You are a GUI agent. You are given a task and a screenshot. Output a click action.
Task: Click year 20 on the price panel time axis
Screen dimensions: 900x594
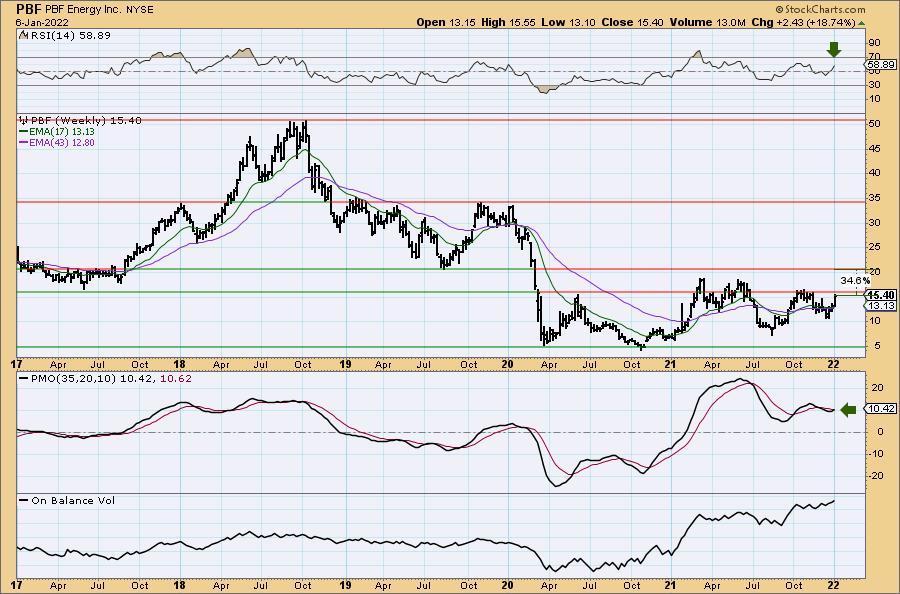click(507, 364)
